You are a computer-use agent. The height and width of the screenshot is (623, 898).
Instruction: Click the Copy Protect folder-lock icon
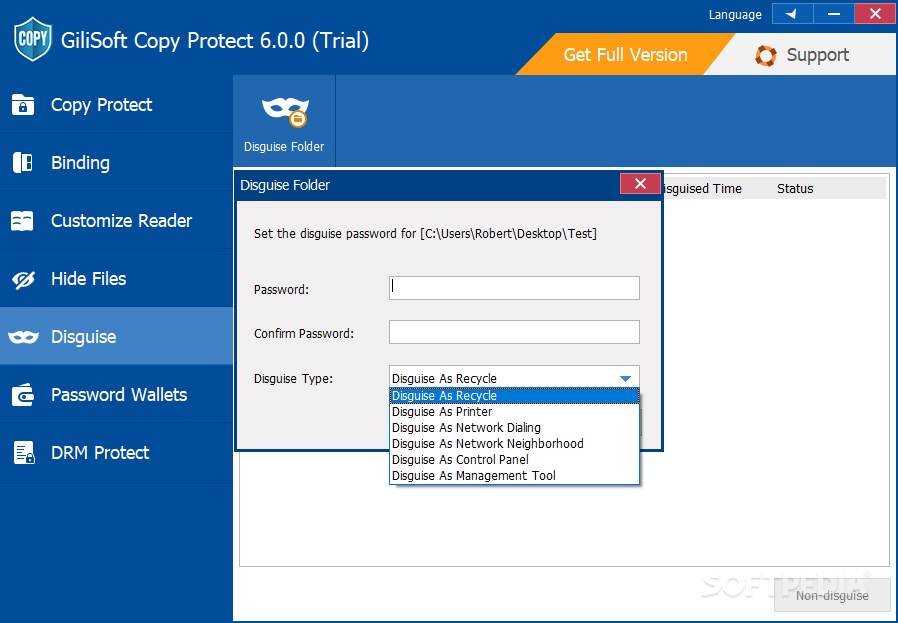(x=23, y=105)
